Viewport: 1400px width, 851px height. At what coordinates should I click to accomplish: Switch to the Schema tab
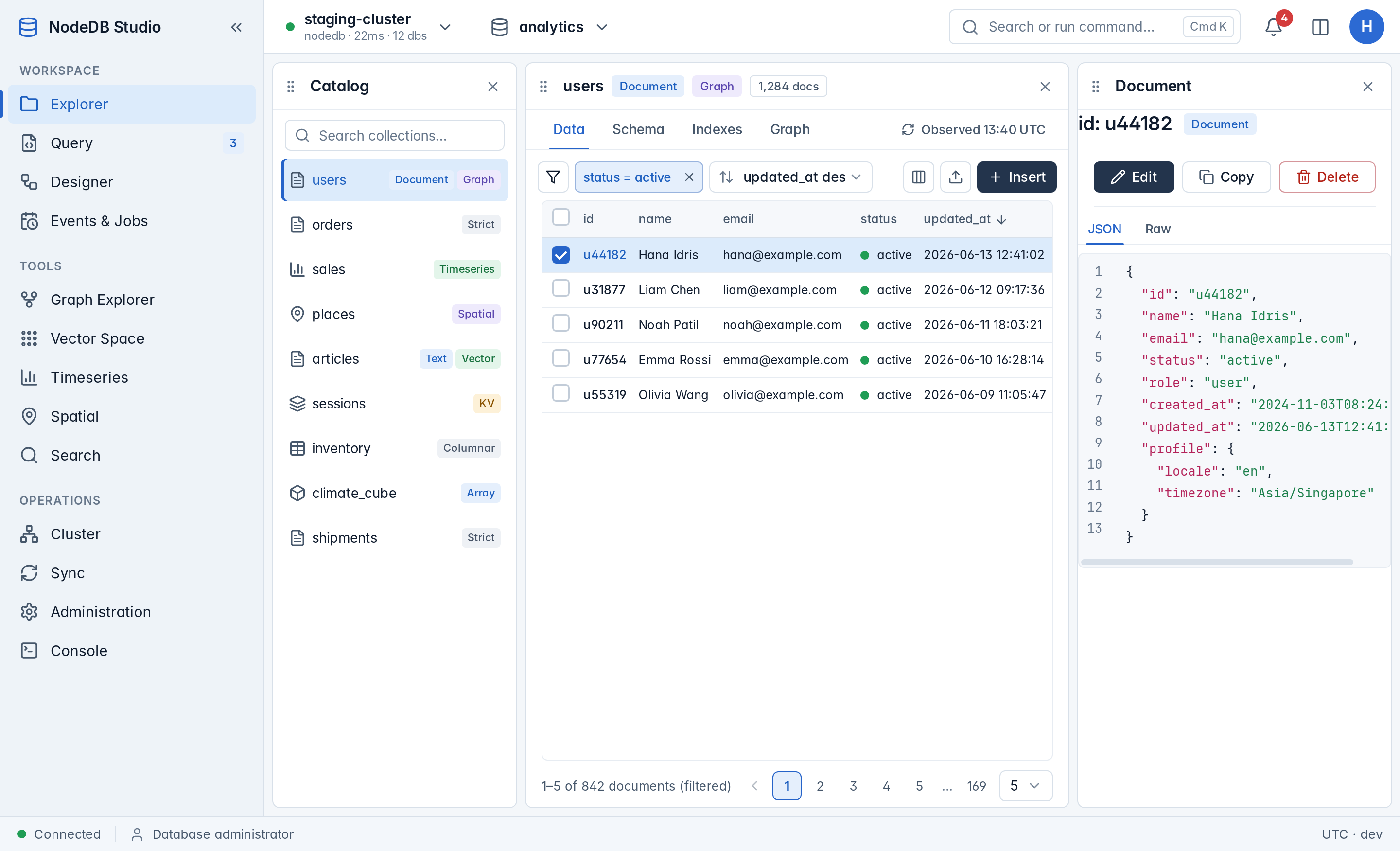pos(637,130)
